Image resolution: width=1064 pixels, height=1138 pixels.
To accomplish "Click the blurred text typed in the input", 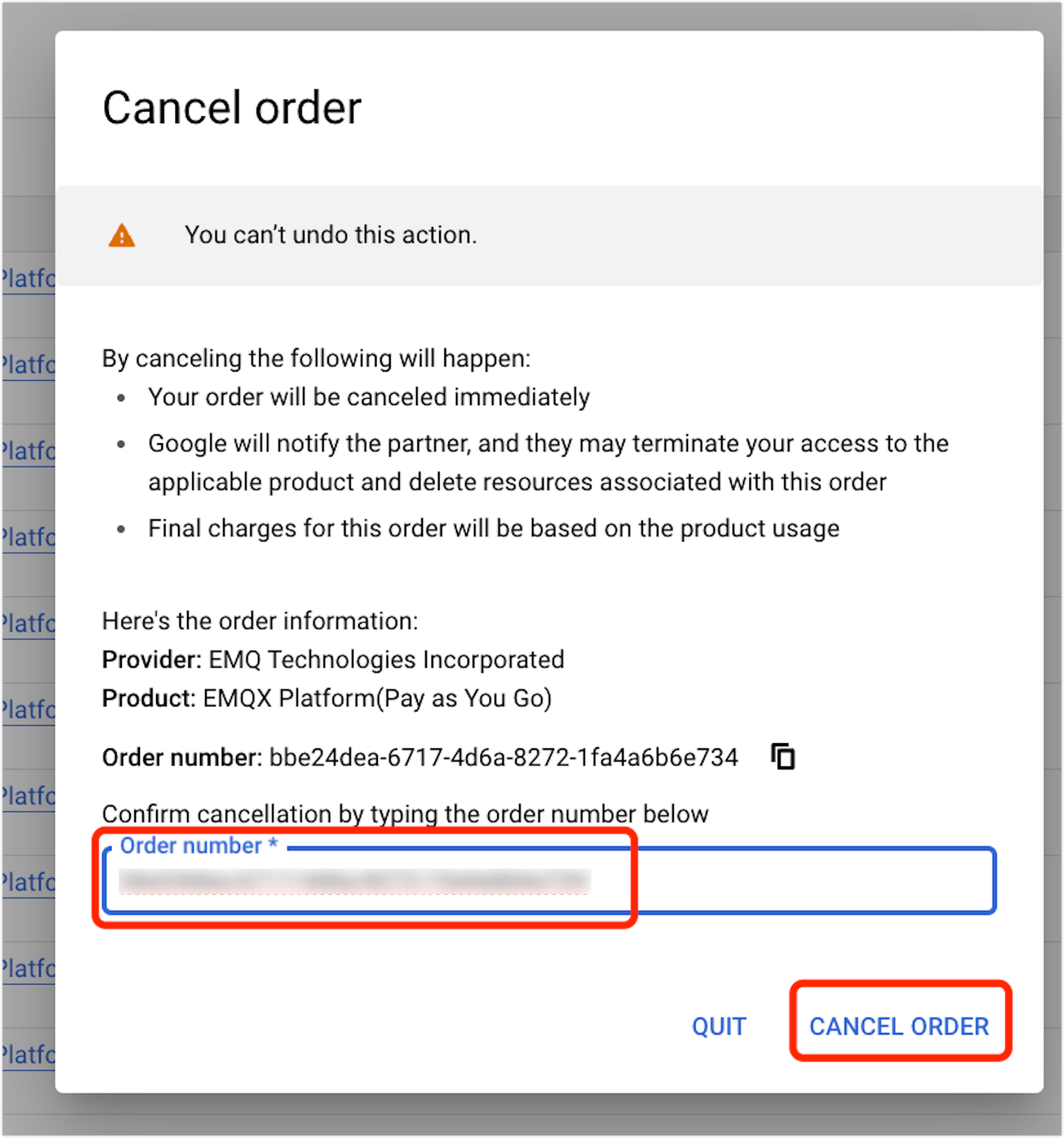I will click(355, 881).
